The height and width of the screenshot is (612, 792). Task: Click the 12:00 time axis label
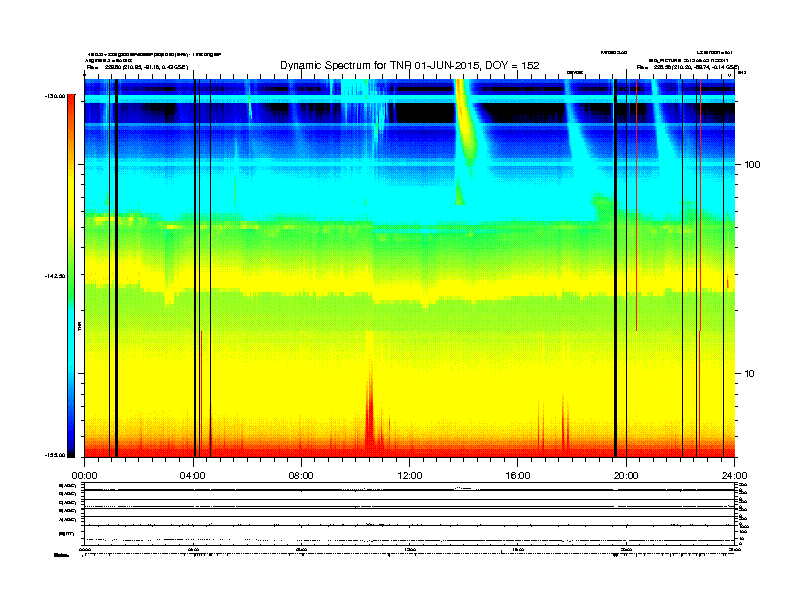pyautogui.click(x=410, y=476)
